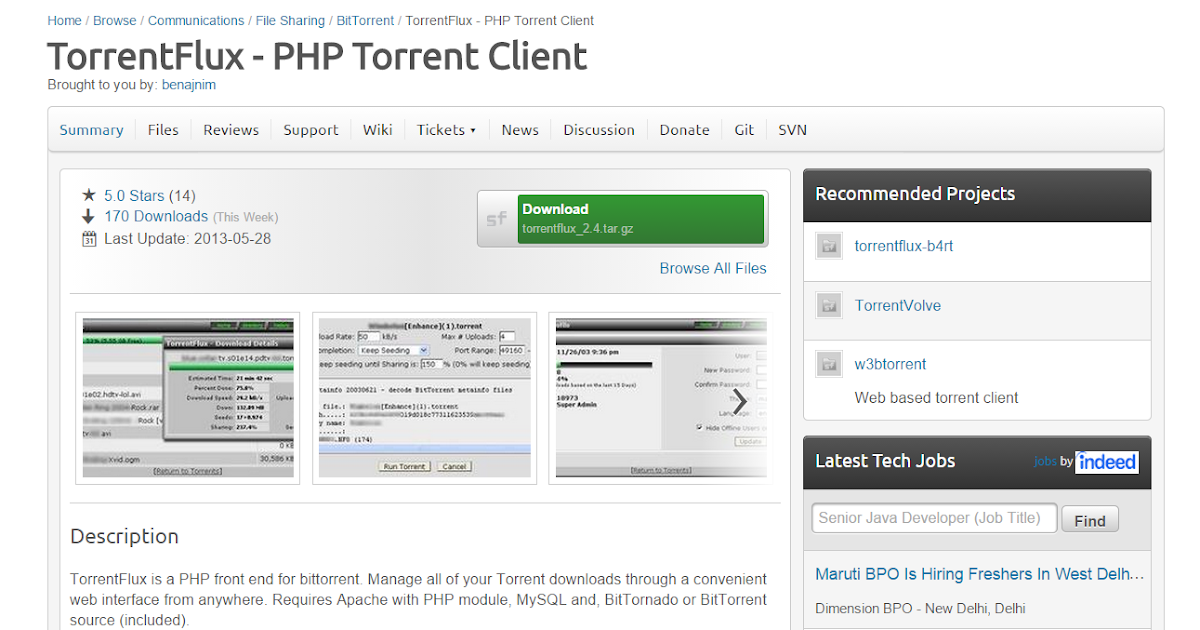Screen dimensions: 1200x630
Task: Switch to the Files tab
Action: click(x=163, y=130)
